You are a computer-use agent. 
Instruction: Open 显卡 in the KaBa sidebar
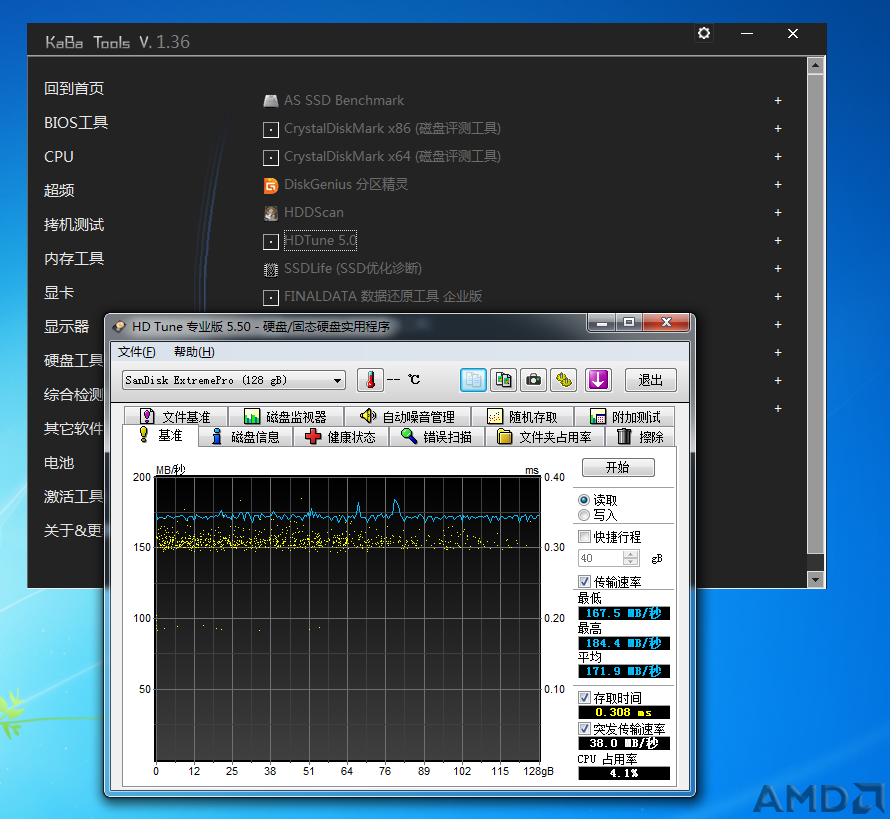59,293
